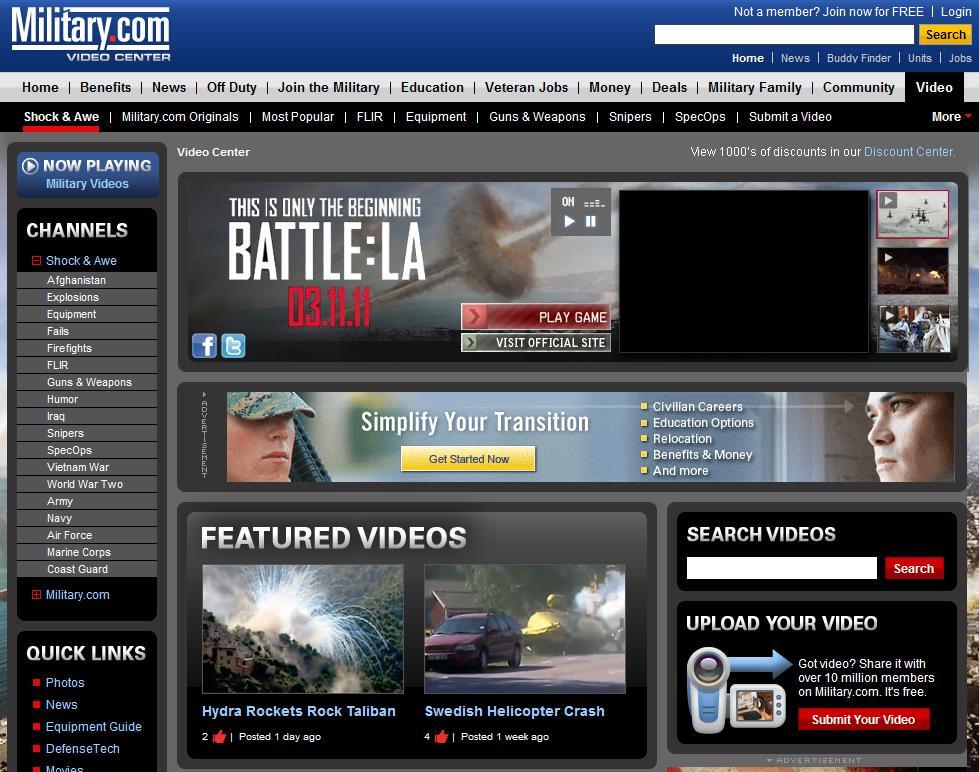Open the Benefits main menu item
This screenshot has width=979, height=772.
coord(106,87)
